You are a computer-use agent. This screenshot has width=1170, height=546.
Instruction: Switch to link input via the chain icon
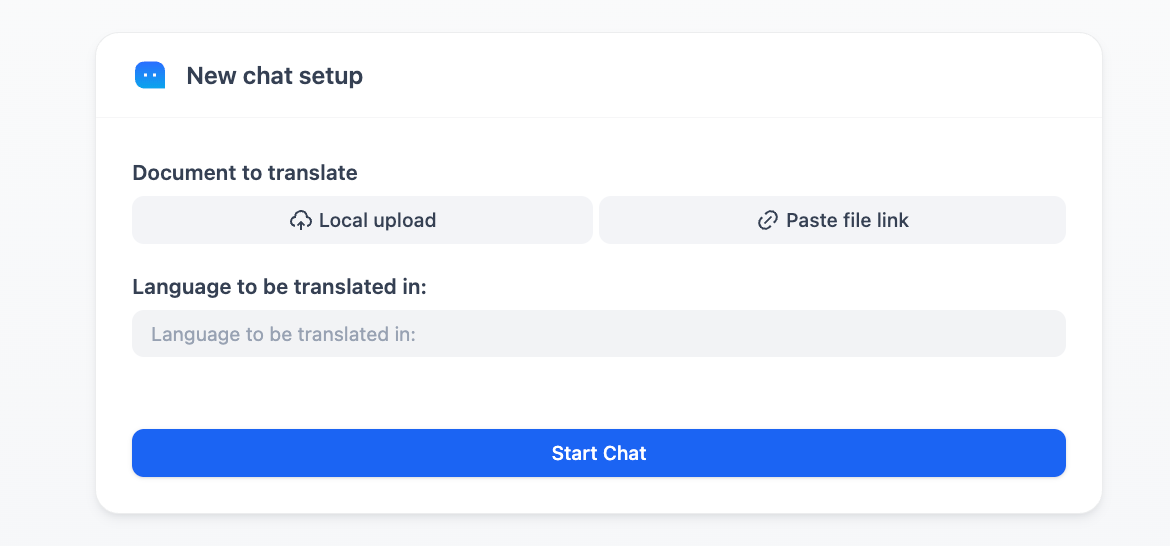(x=768, y=221)
